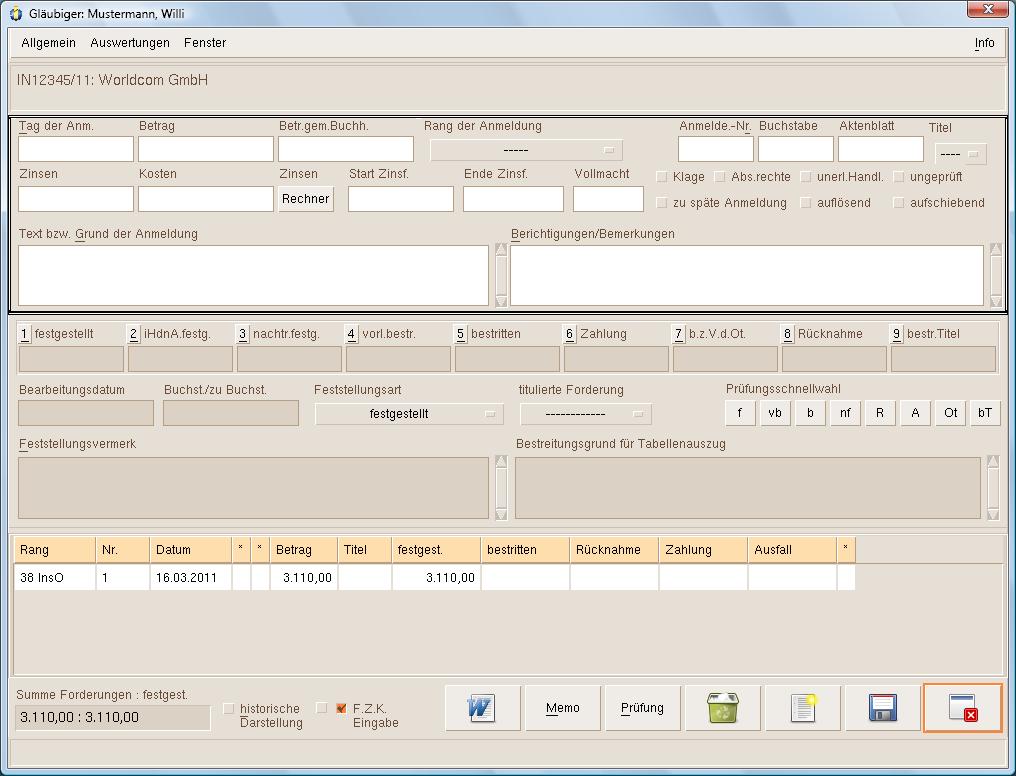
Task: Enable zu späte Anmeldung checkbox
Action: coord(662,203)
